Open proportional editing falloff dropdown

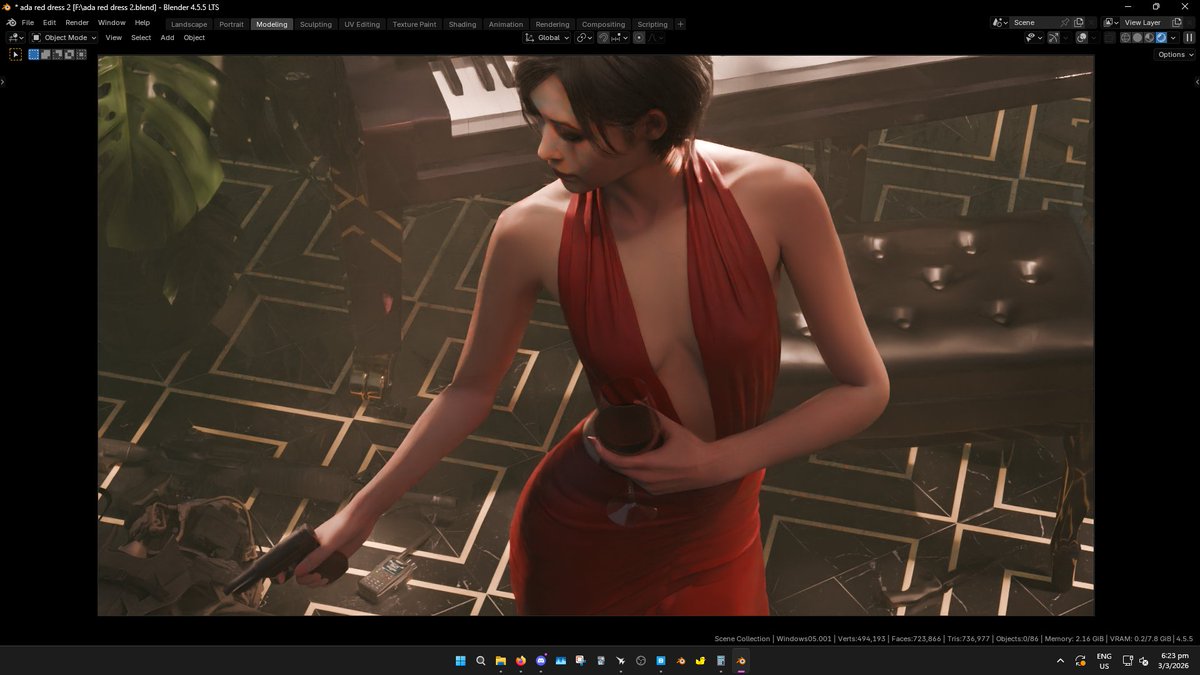tap(656, 37)
